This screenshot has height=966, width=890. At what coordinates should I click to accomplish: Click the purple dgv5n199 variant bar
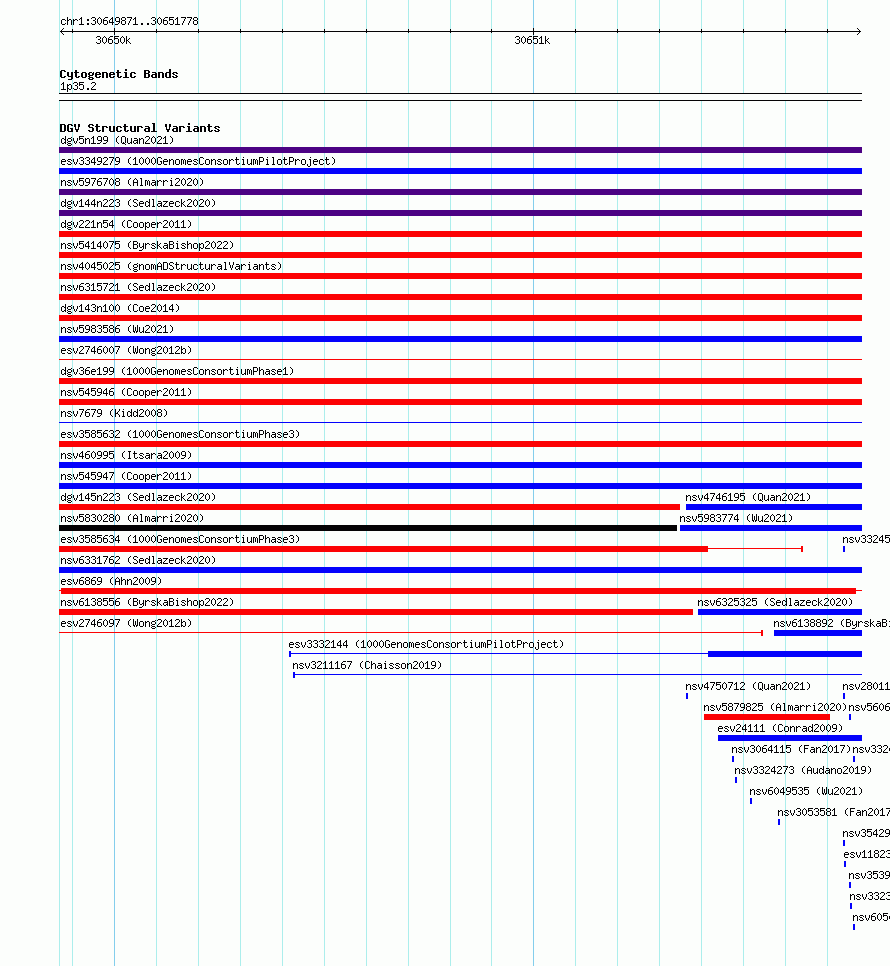pos(460,150)
